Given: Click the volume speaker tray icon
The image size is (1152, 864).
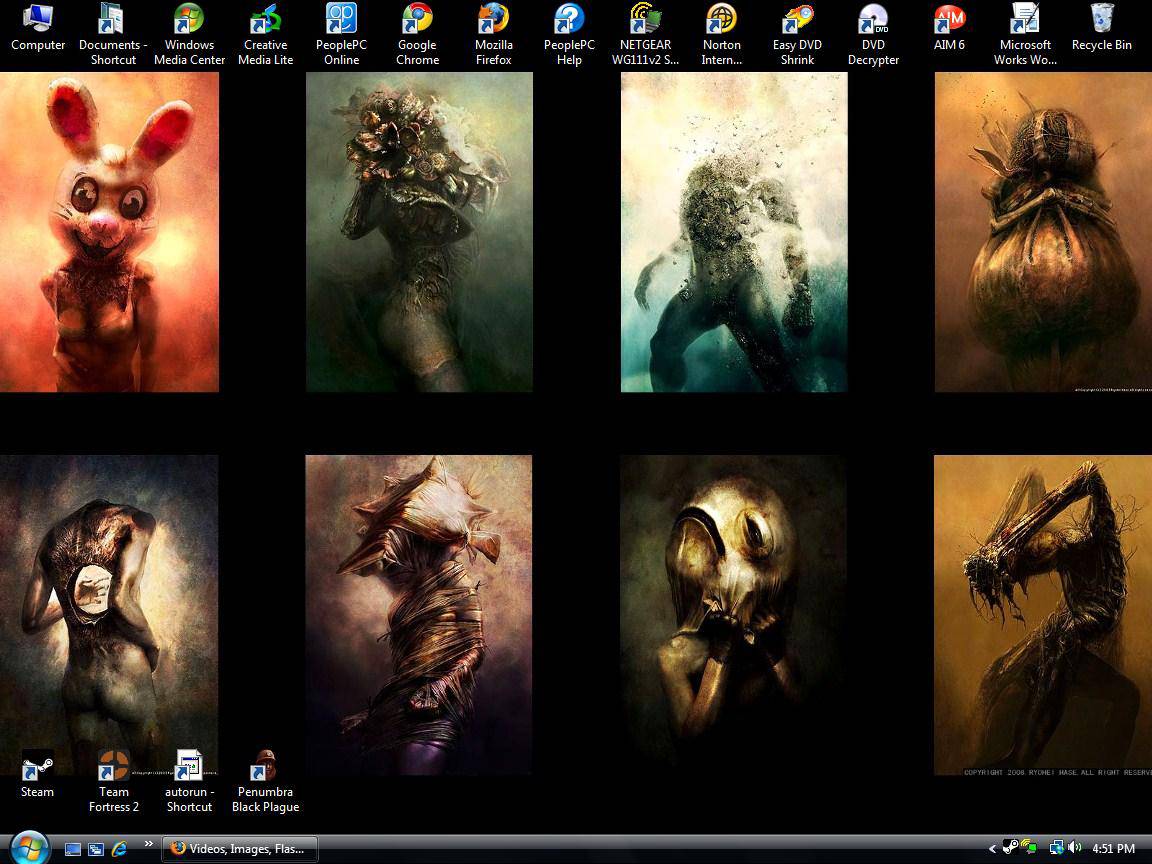Looking at the screenshot, I should point(1075,848).
